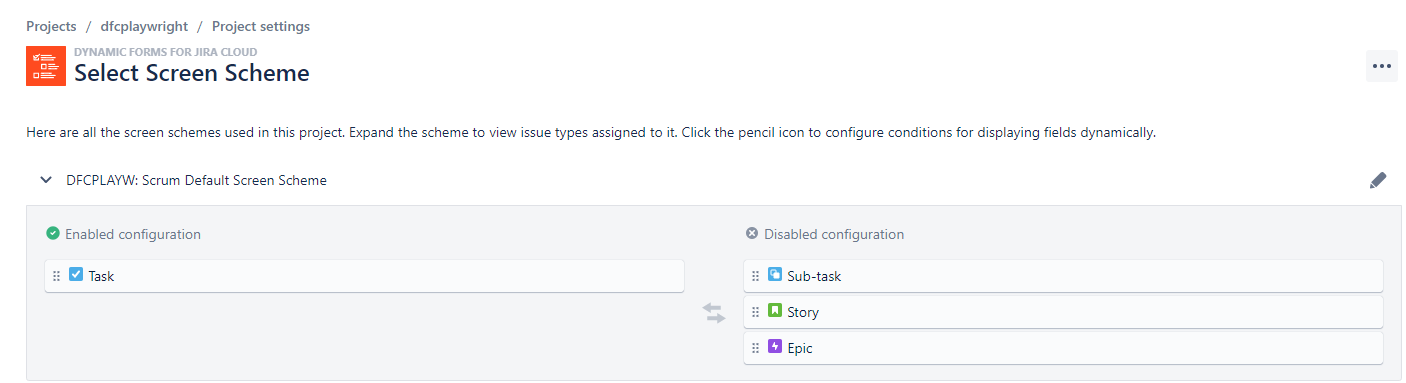Image resolution: width=1406 pixels, height=383 pixels.
Task: Click the Dynamic Forms app logo icon
Action: 46,66
